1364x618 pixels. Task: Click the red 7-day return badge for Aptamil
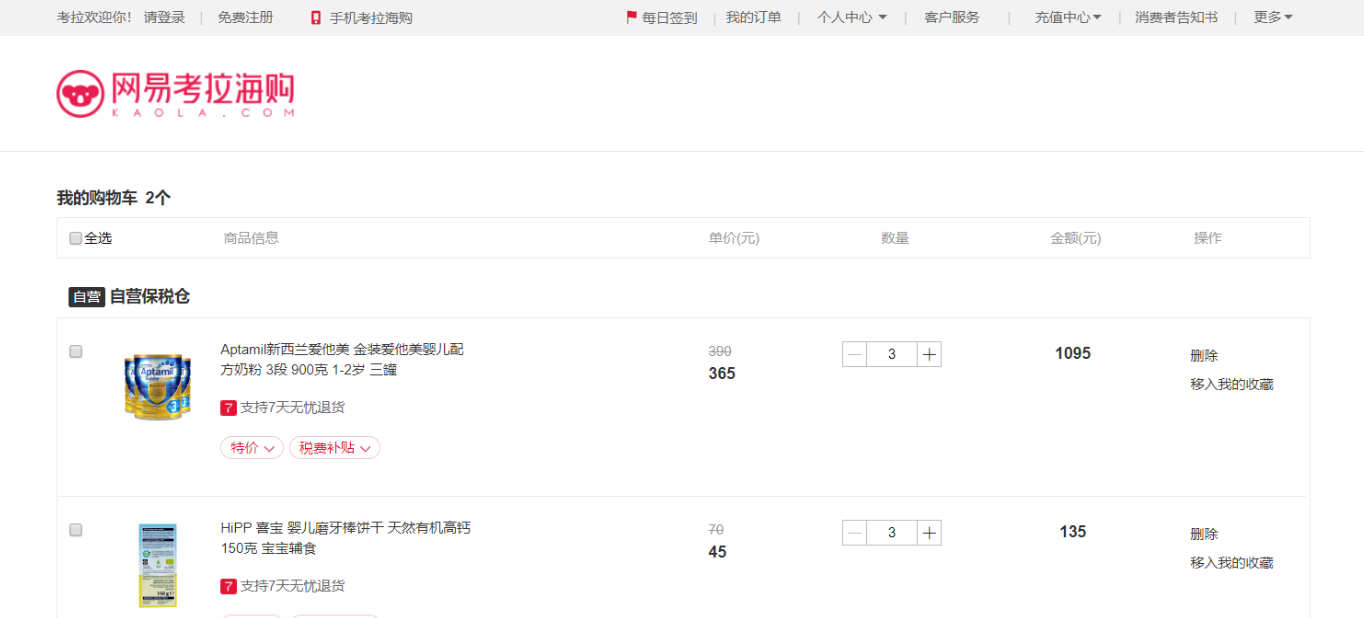(228, 408)
